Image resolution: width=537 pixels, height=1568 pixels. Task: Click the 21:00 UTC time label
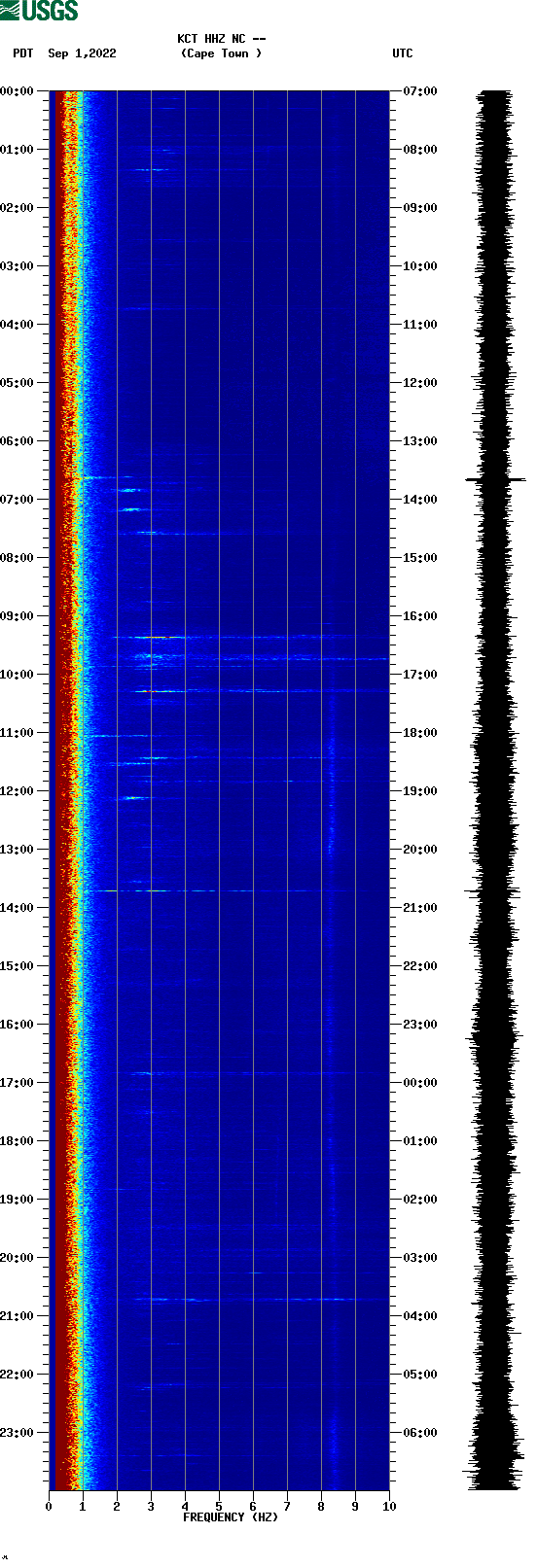coord(420,908)
